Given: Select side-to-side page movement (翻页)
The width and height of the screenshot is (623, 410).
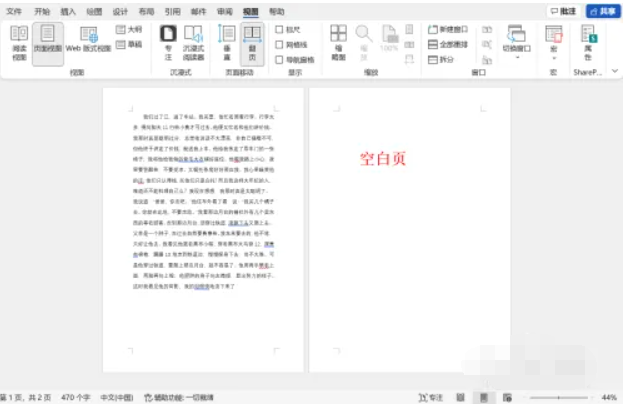Looking at the screenshot, I should [252, 44].
